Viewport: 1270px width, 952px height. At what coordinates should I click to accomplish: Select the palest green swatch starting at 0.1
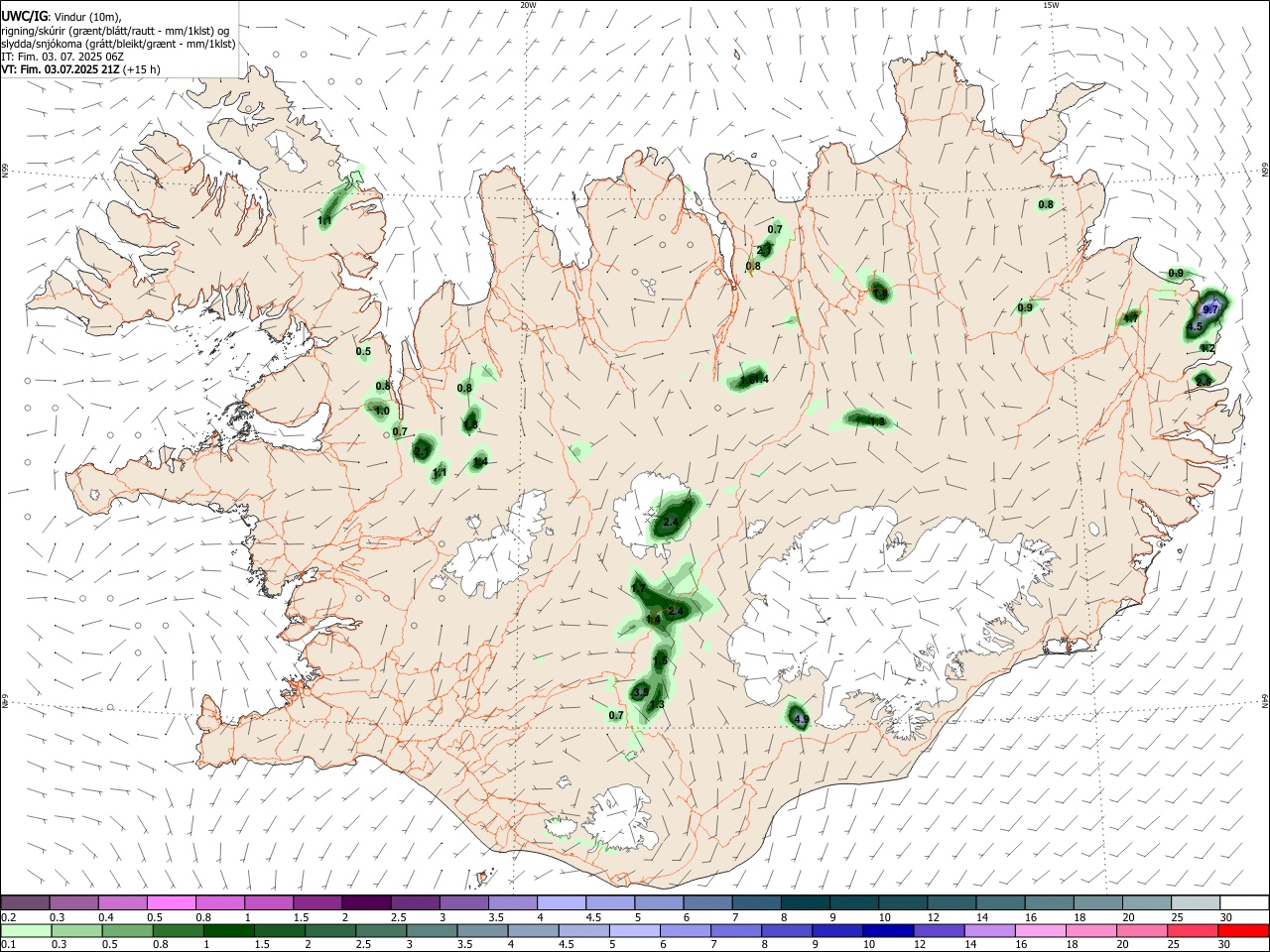click(26, 930)
